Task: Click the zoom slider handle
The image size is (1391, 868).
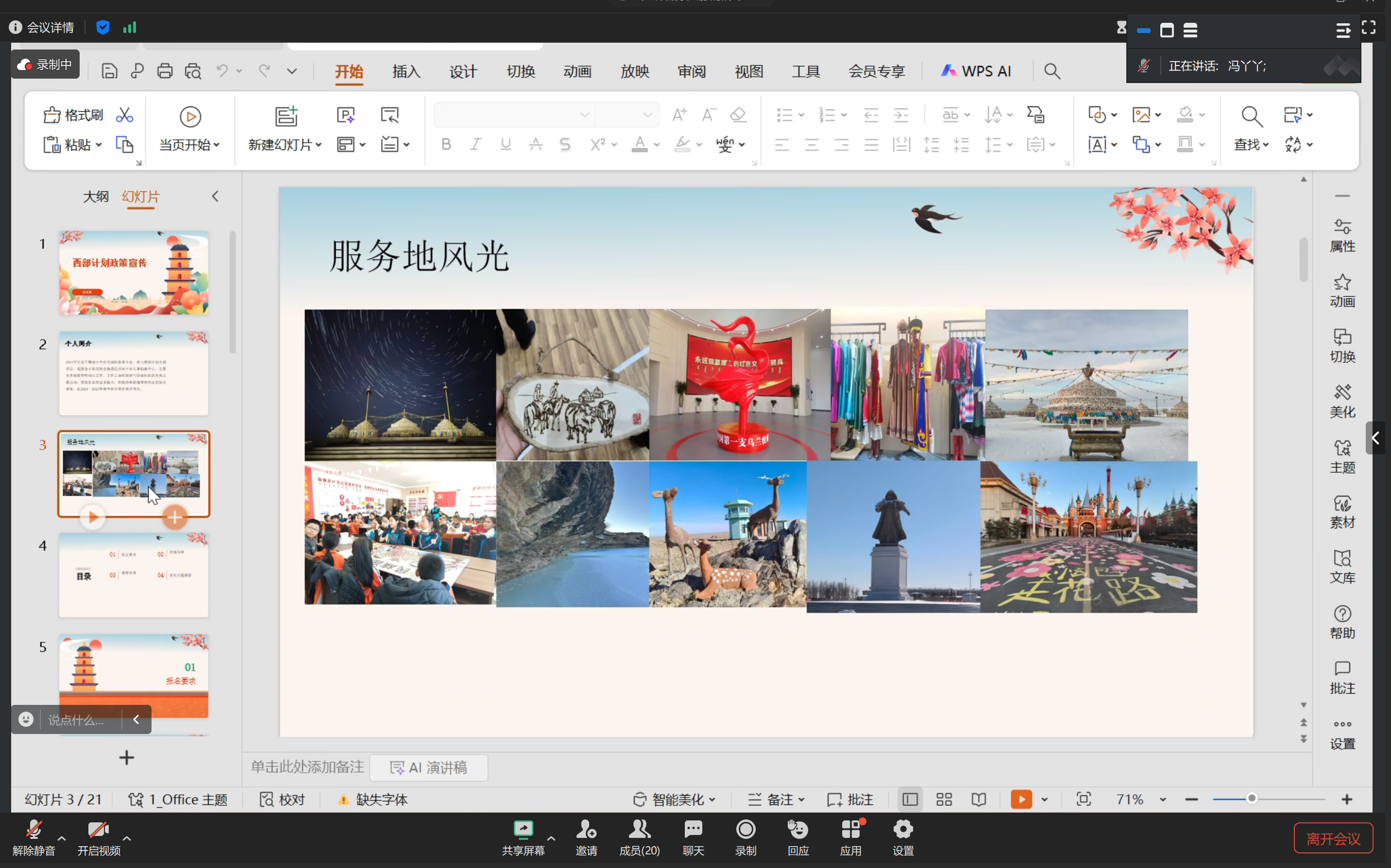Action: [1252, 799]
